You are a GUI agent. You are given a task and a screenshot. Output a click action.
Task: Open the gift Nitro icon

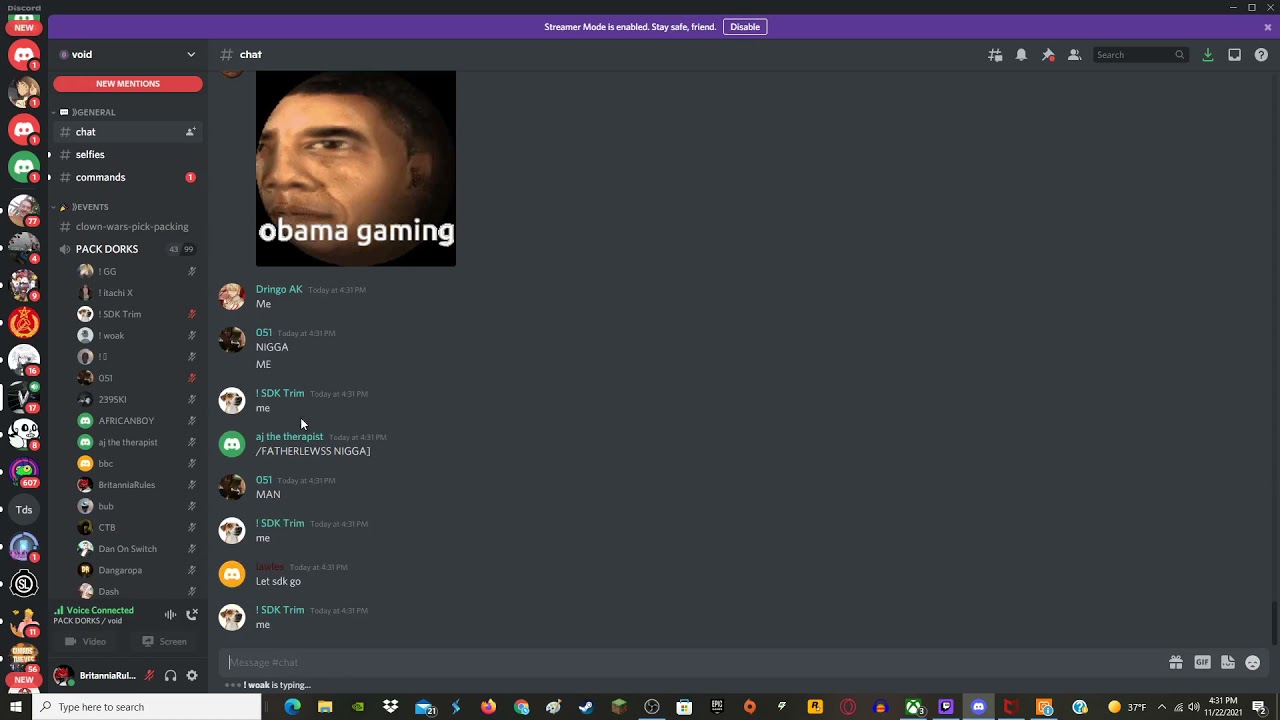click(1176, 662)
